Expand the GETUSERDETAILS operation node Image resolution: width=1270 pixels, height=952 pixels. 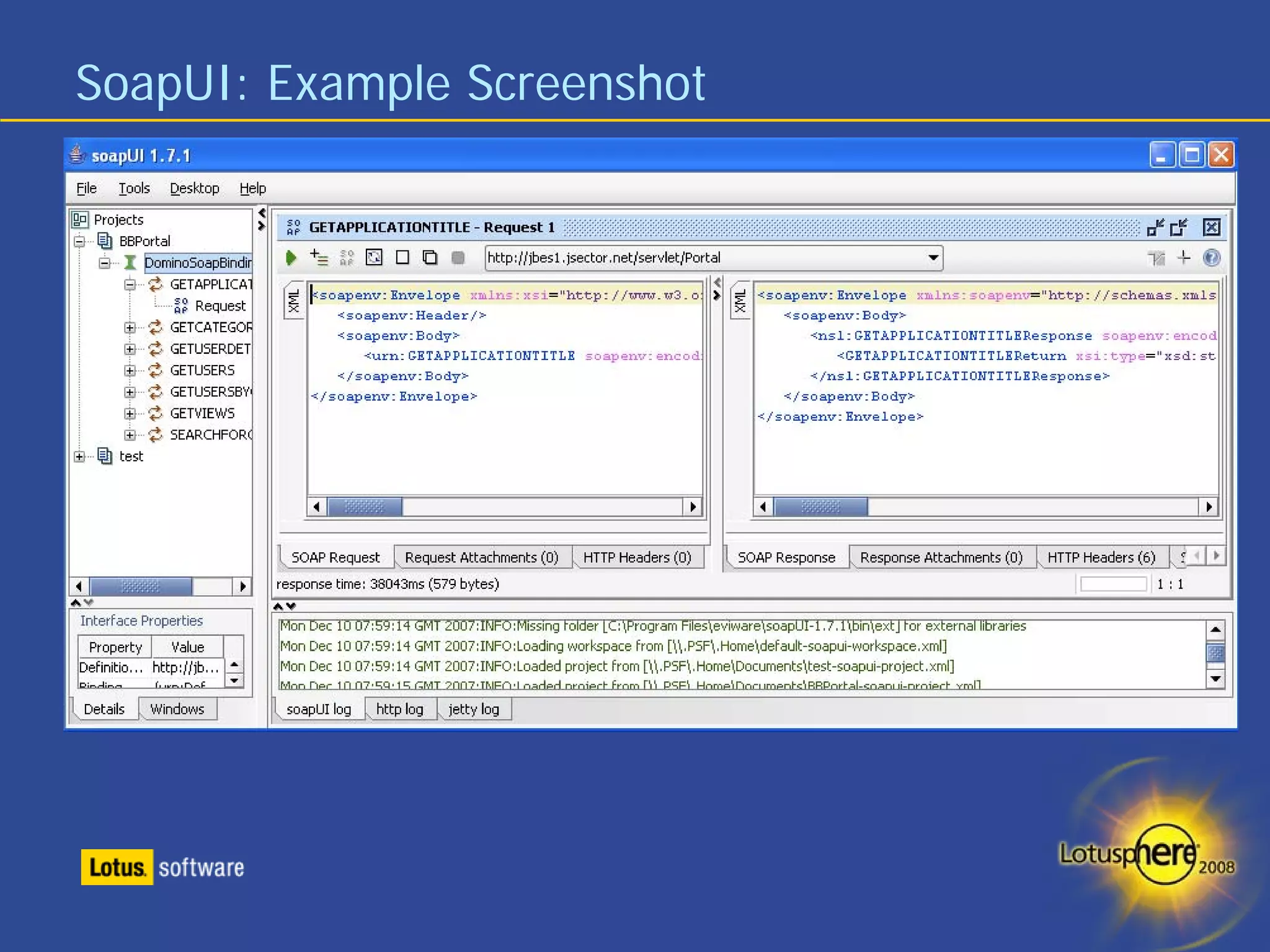point(130,349)
